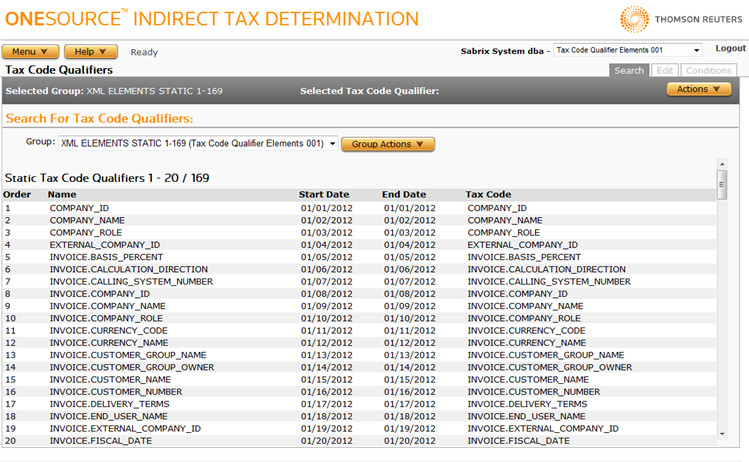Select the EXTERNAL_COMPANY_ID qualifier row
This screenshot has width=749, height=462.
point(104,244)
